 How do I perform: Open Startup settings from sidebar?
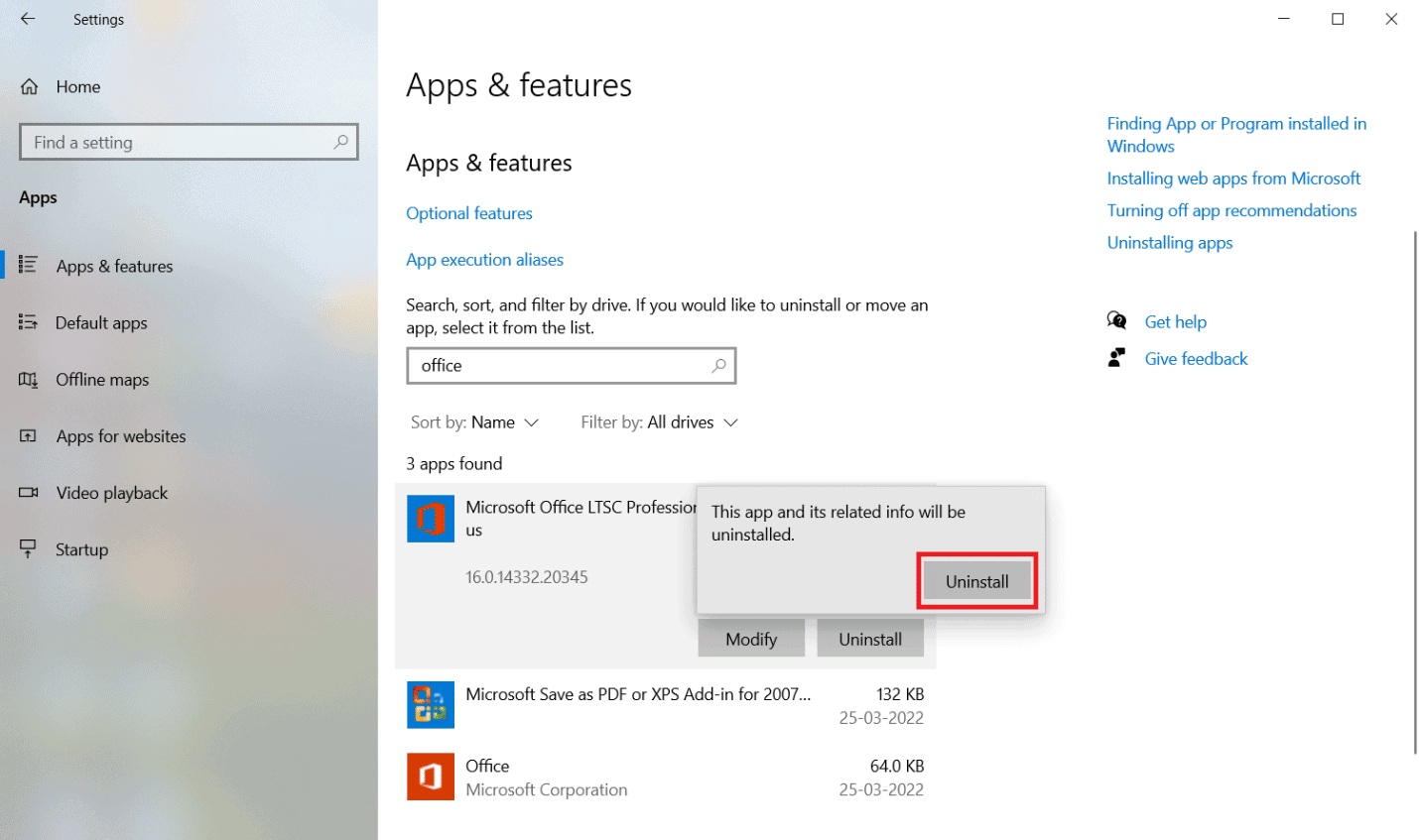tap(81, 549)
